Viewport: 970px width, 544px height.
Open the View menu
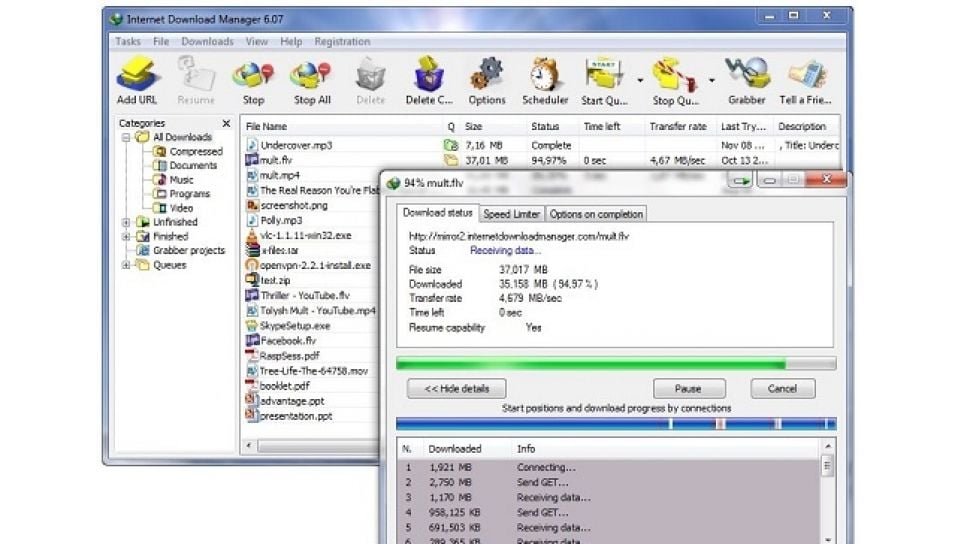click(257, 41)
